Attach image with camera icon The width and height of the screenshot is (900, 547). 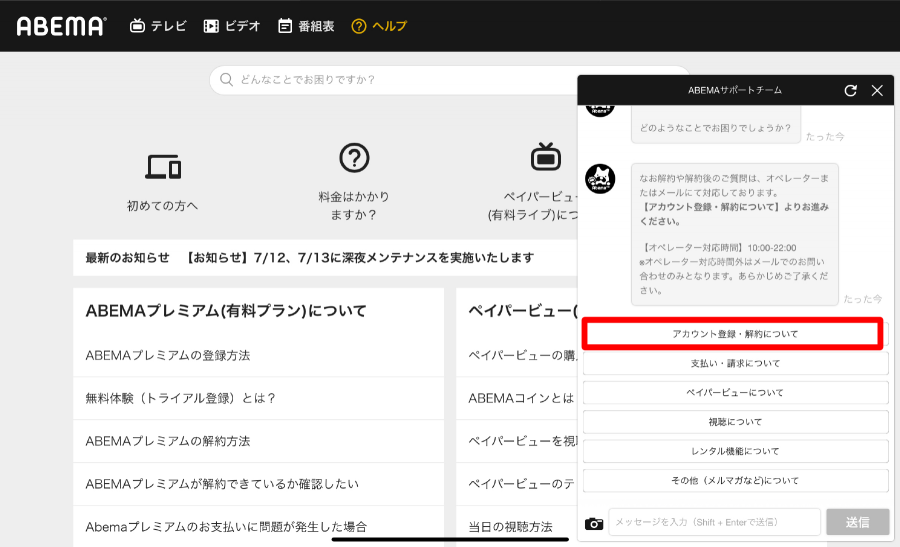point(594,523)
